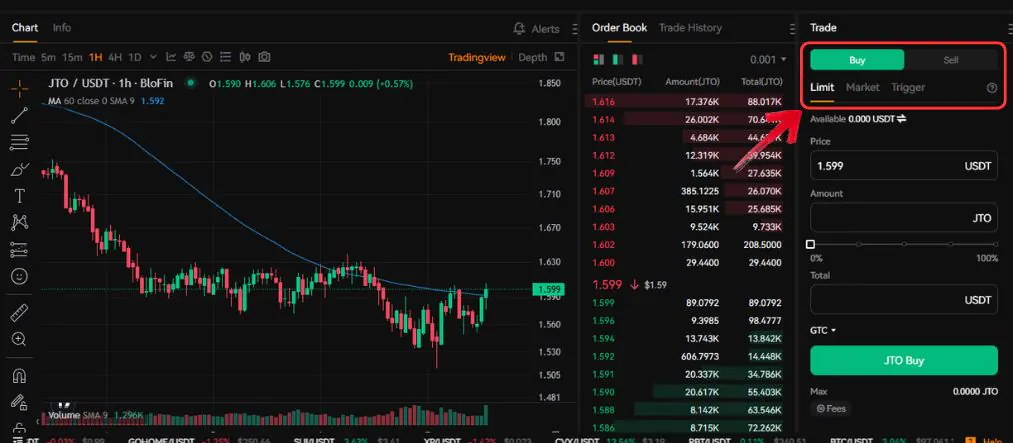Screen dimensions: 1013x443
Task: Click the Alerts bell icon
Action: (x=518, y=28)
